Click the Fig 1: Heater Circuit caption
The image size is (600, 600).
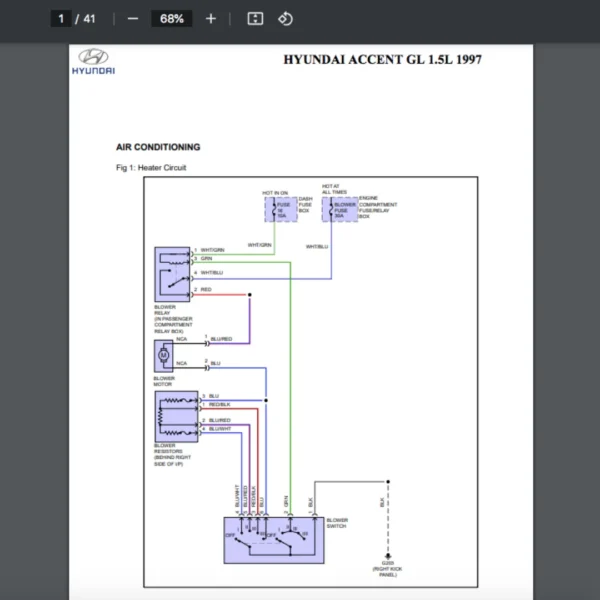(x=151, y=168)
